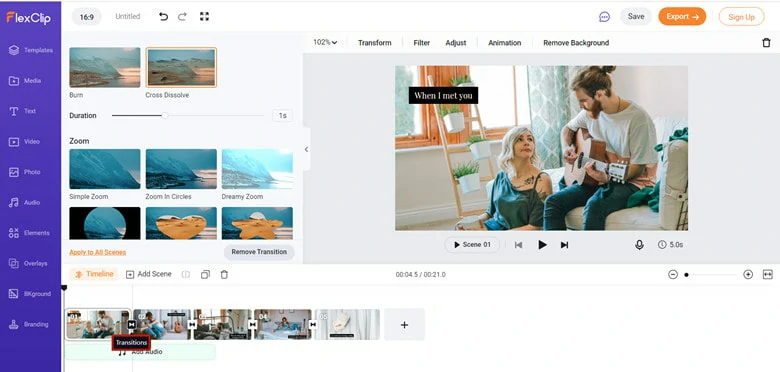The image size is (780, 372).
Task: Select scene 05 in the timeline
Action: (347, 324)
